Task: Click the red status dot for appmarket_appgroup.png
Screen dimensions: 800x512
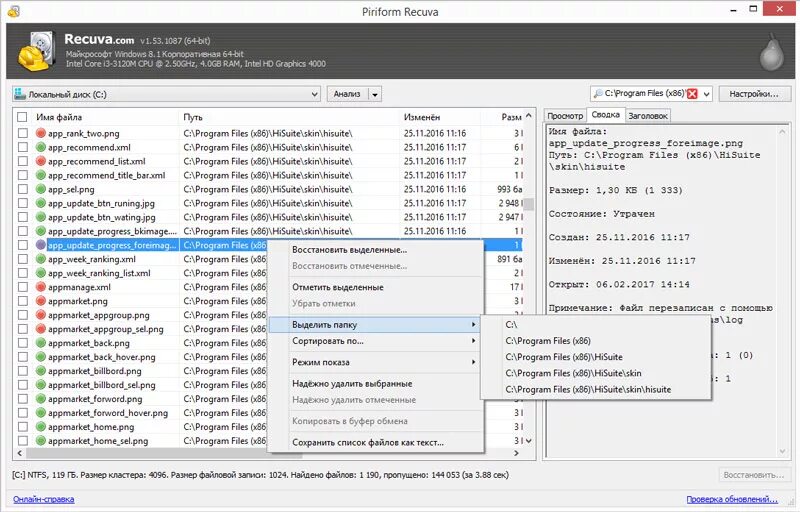Action: (41, 315)
